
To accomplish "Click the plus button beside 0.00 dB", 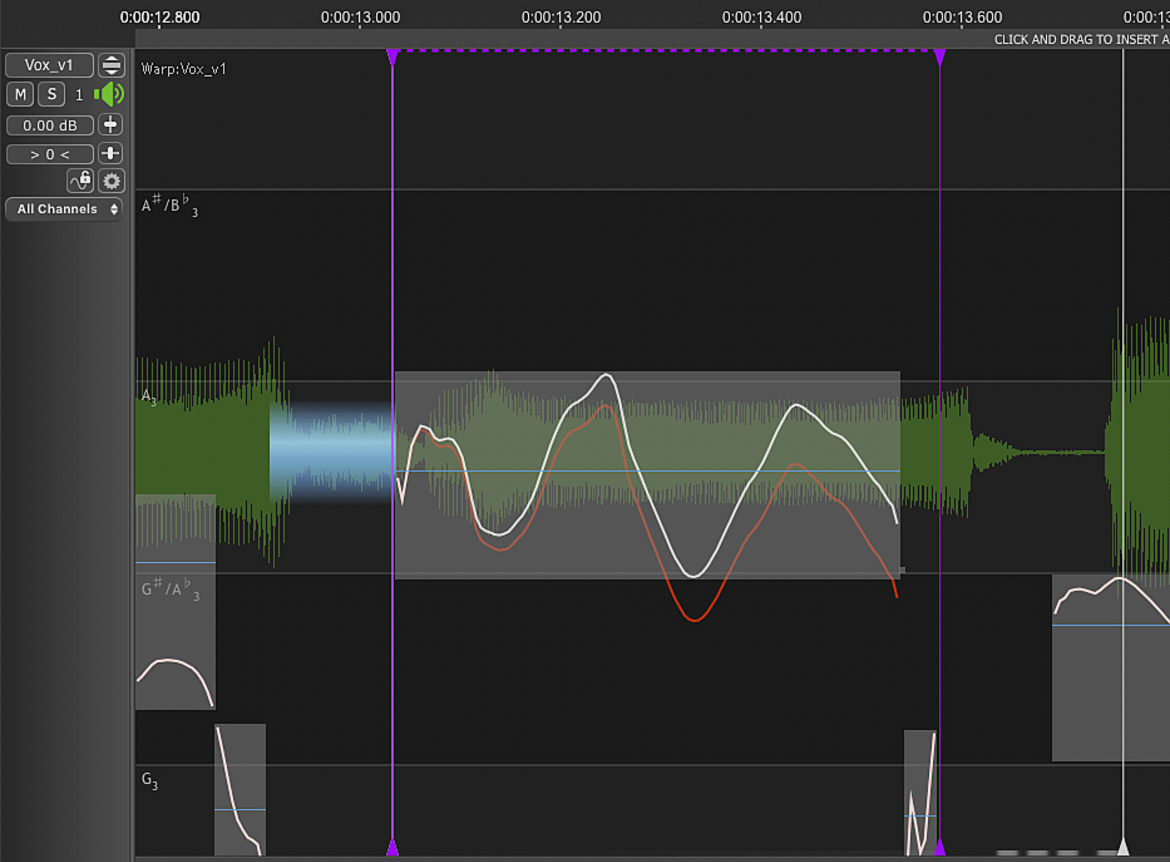I will pos(110,125).
